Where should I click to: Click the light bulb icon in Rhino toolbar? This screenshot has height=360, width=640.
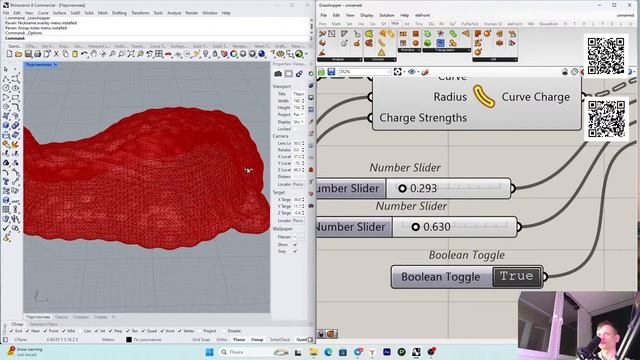(x=206, y=54)
